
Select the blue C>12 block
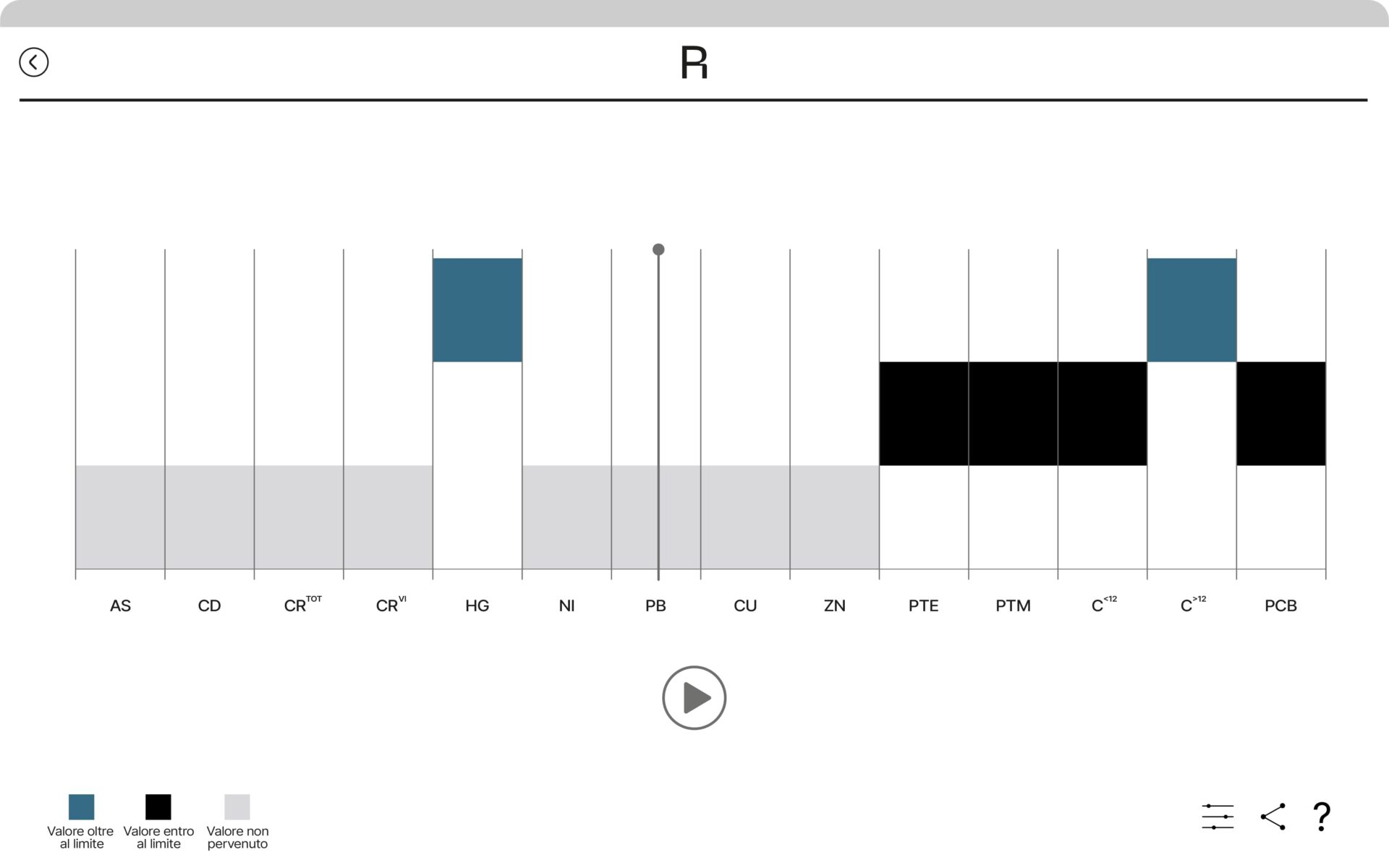coord(1192,310)
